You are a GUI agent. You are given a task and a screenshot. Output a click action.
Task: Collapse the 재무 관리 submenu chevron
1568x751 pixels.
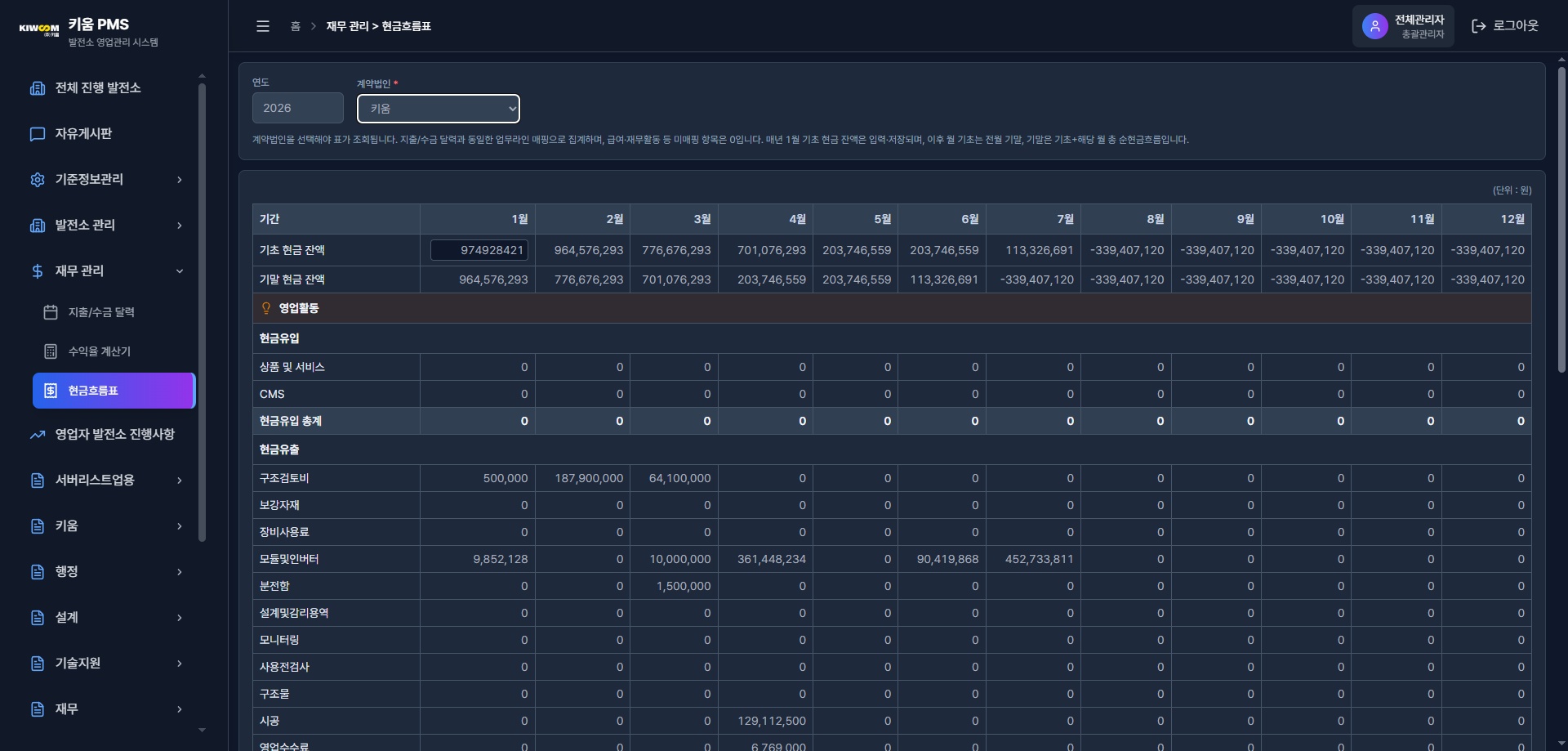point(180,271)
